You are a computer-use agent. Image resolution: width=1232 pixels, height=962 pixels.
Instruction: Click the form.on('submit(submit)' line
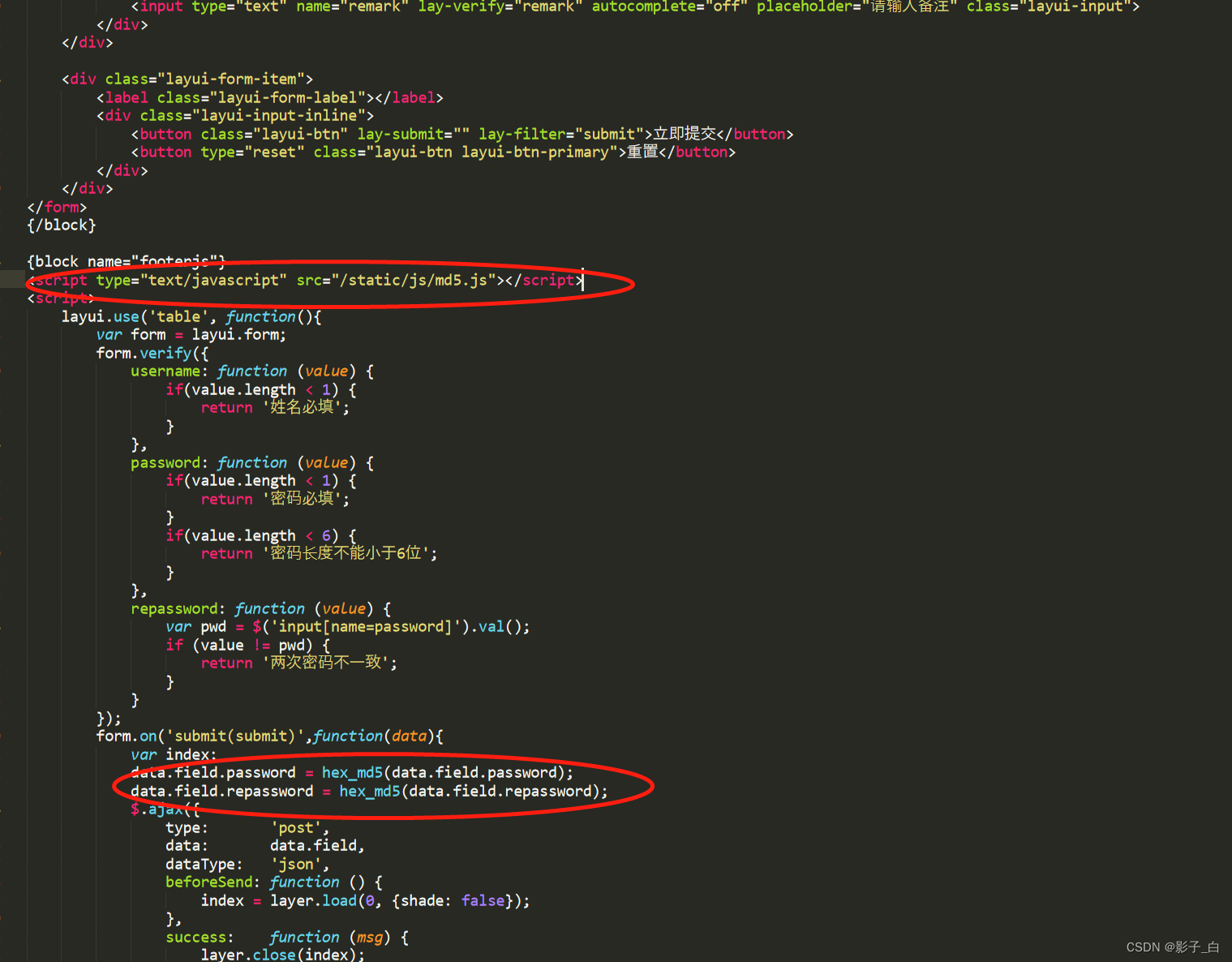(270, 736)
